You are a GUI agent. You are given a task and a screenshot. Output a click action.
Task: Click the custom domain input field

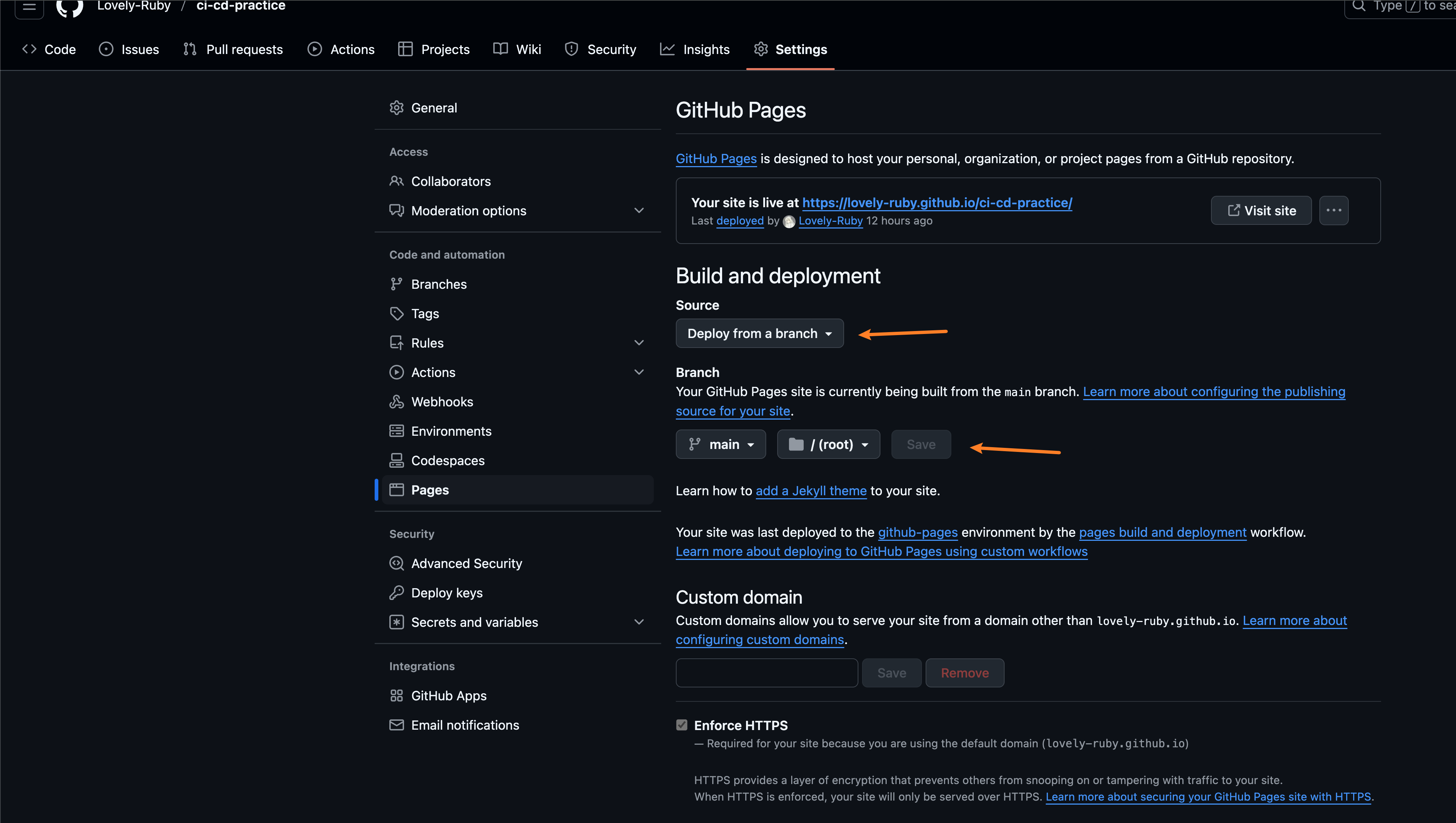tap(767, 673)
